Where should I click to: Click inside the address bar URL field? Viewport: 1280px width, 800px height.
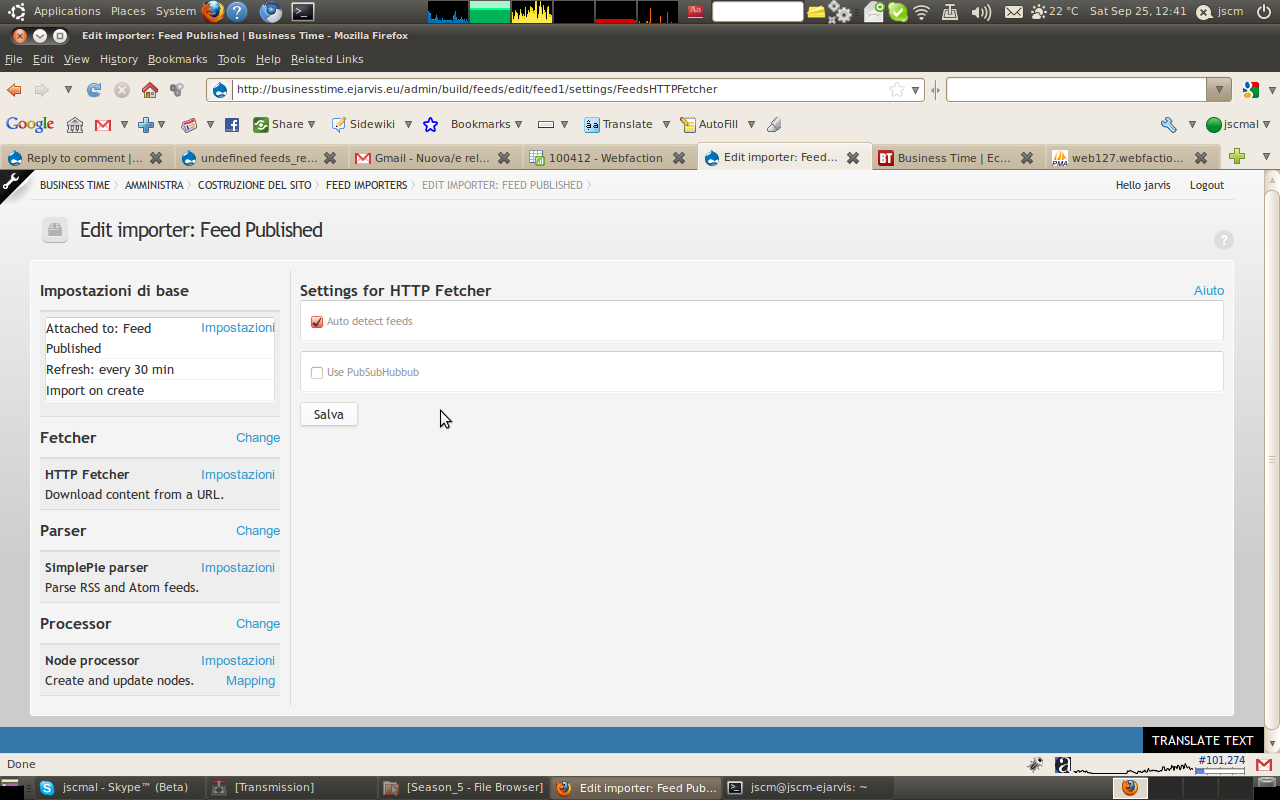pyautogui.click(x=550, y=89)
